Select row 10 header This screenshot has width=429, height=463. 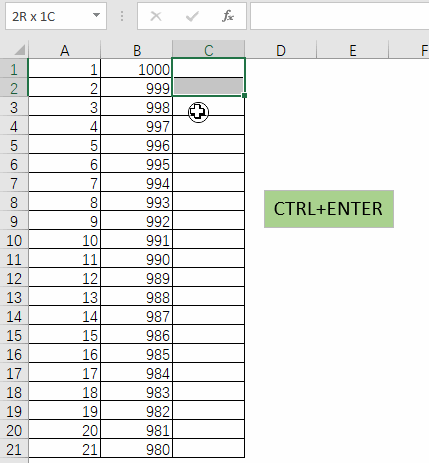[x=14, y=240]
